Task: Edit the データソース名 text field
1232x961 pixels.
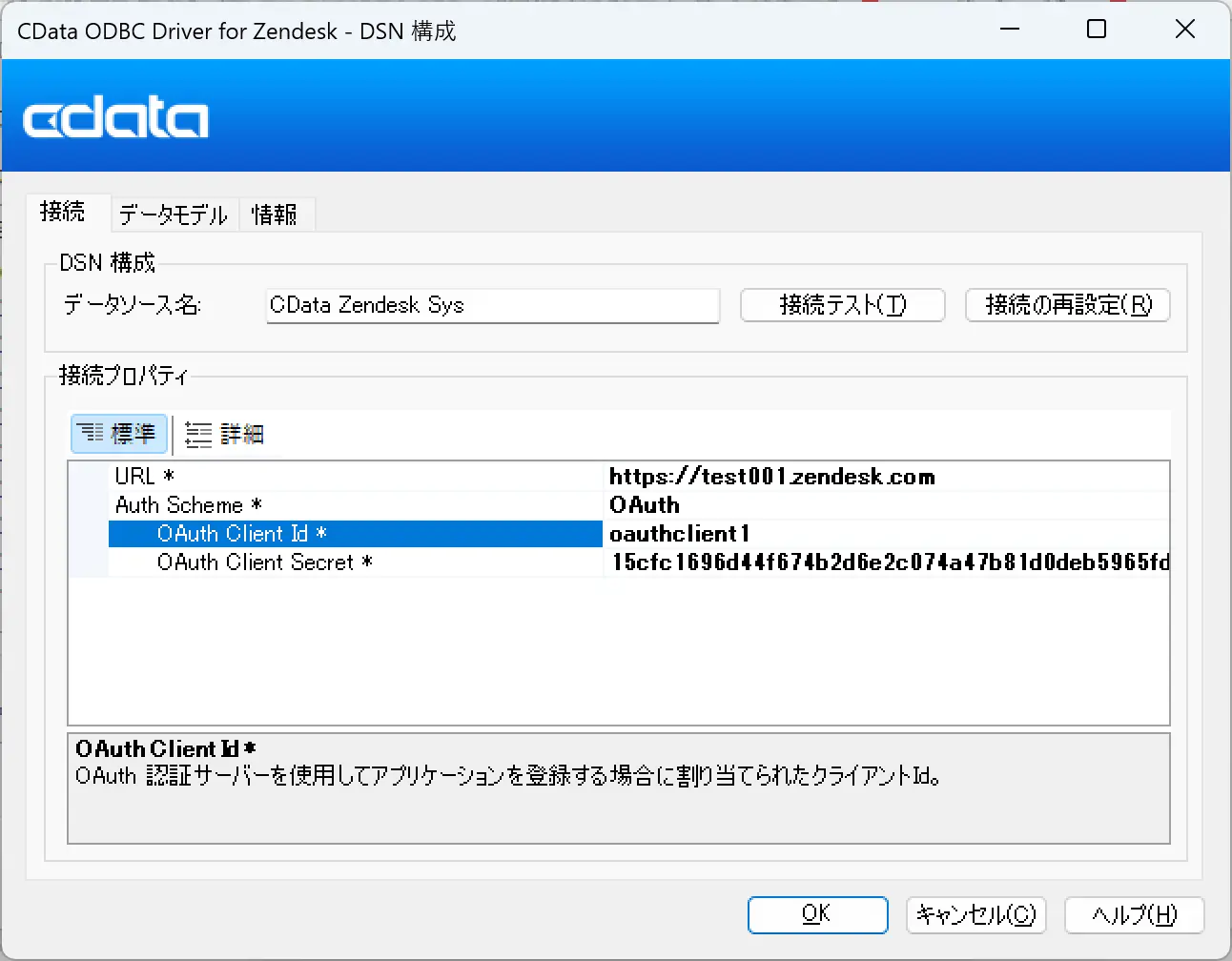Action: pyautogui.click(x=493, y=305)
